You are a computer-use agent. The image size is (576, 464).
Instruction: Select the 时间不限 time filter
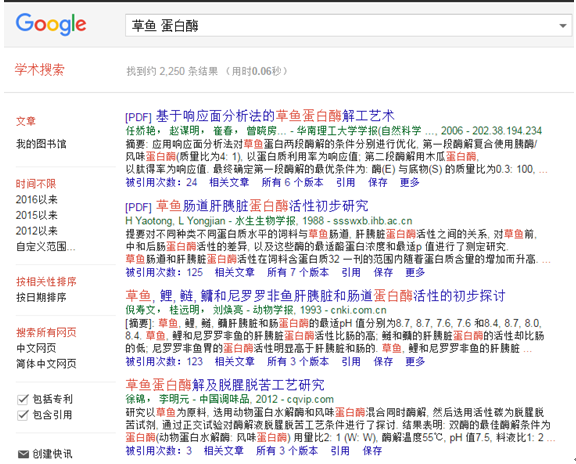click(x=36, y=183)
